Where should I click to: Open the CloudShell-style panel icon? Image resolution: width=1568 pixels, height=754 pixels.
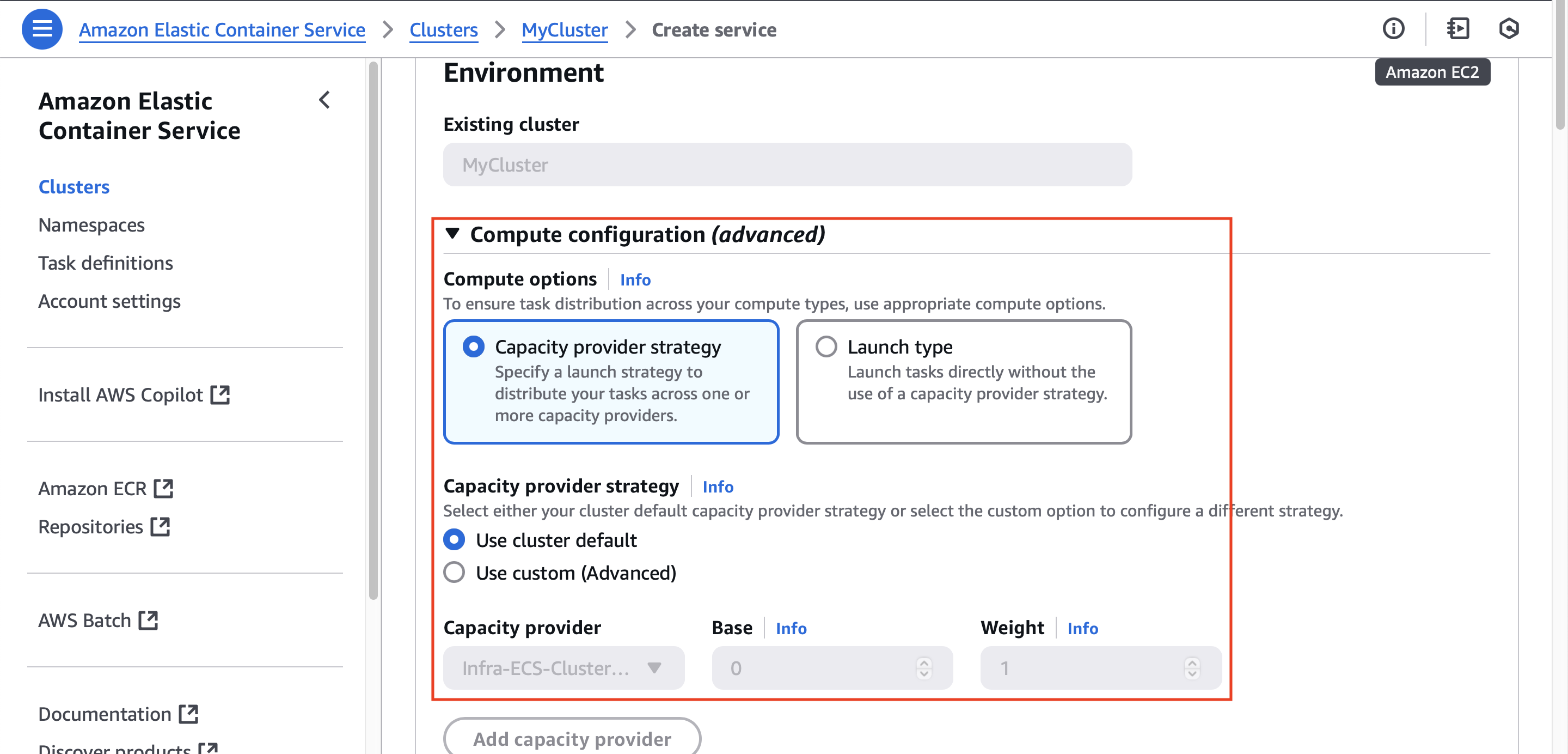point(1459,29)
